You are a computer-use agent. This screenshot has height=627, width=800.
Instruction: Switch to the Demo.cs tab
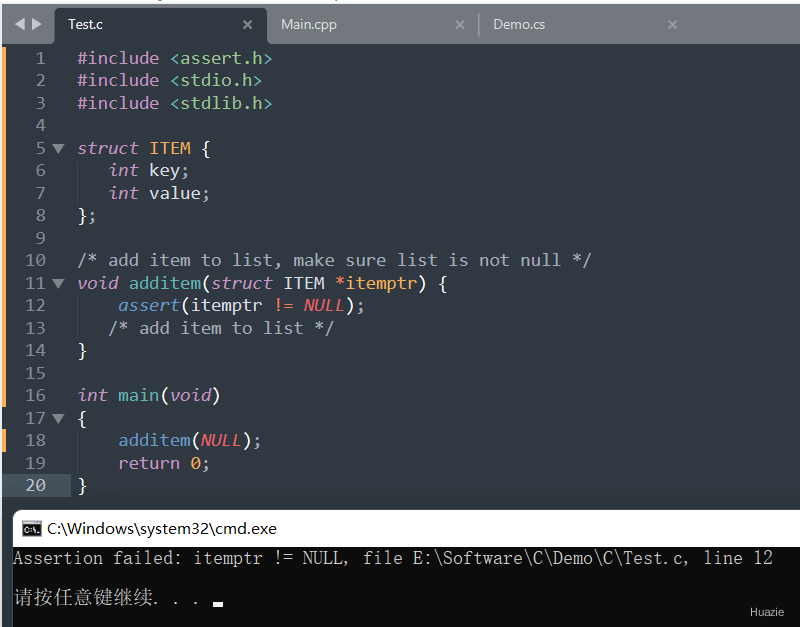[x=519, y=25]
